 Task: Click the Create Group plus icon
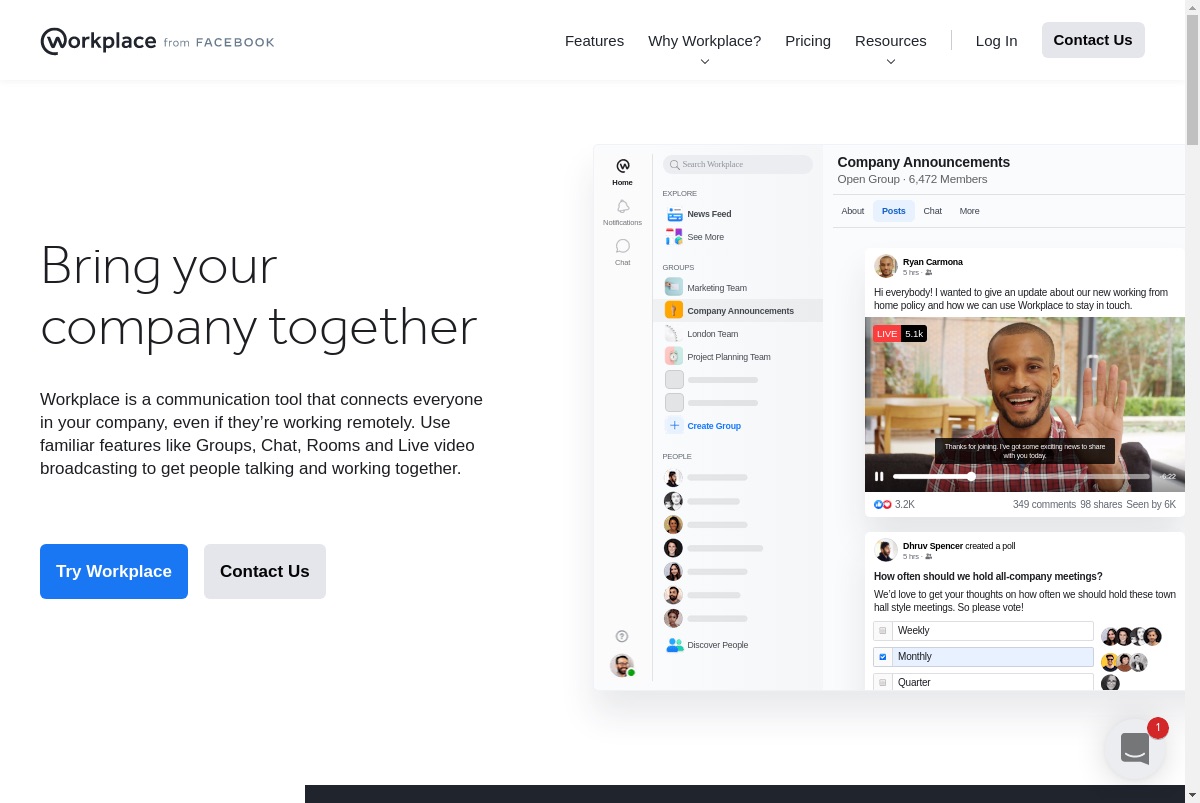(674, 425)
